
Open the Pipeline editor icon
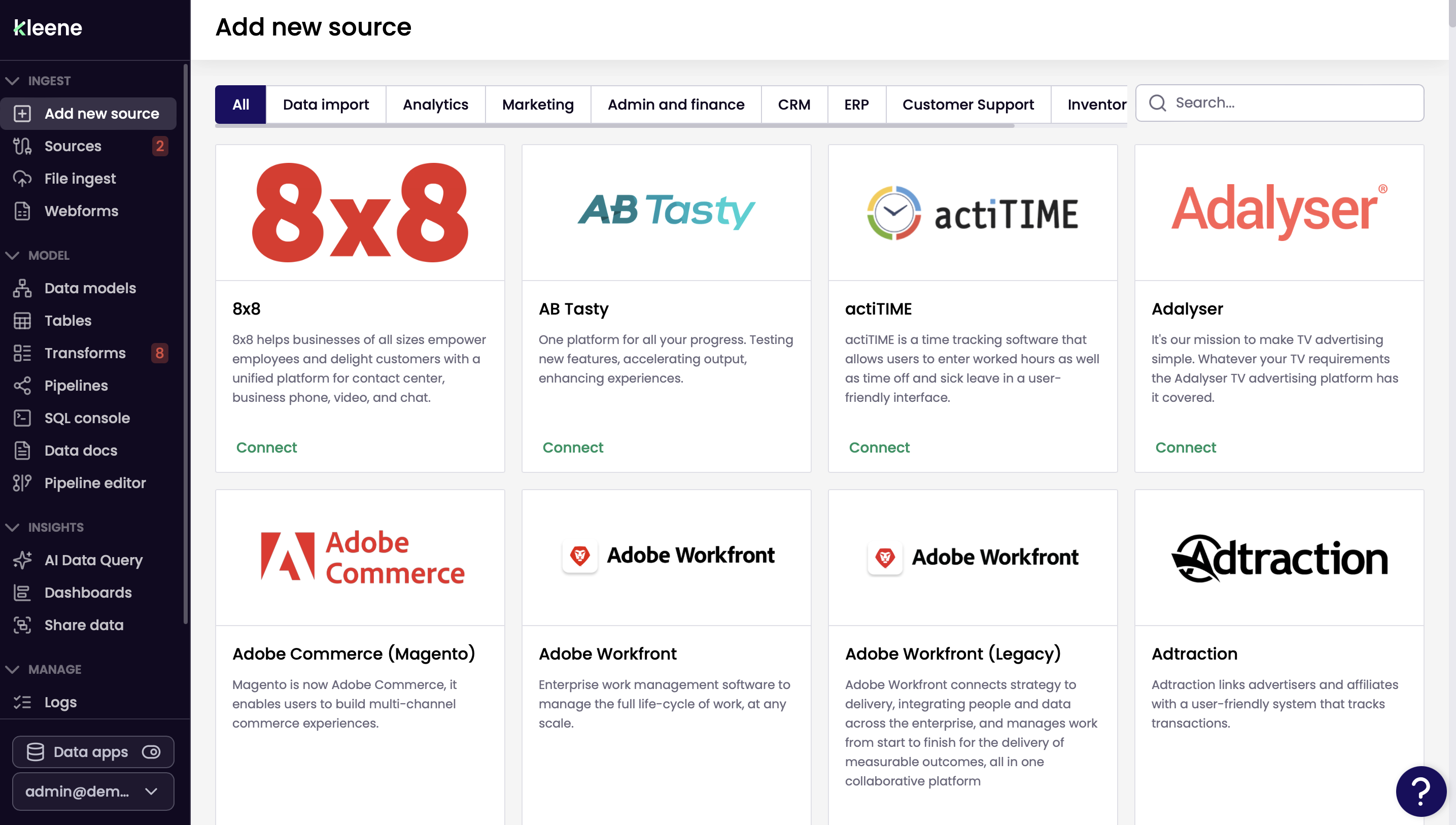click(22, 483)
